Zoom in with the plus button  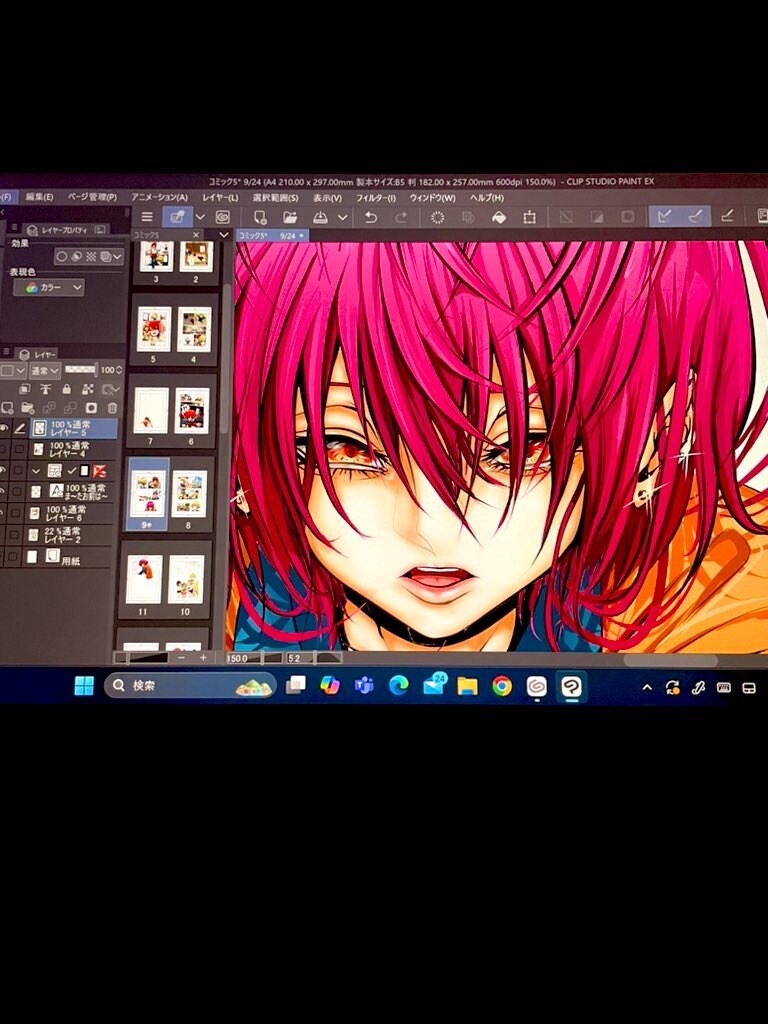click(204, 658)
